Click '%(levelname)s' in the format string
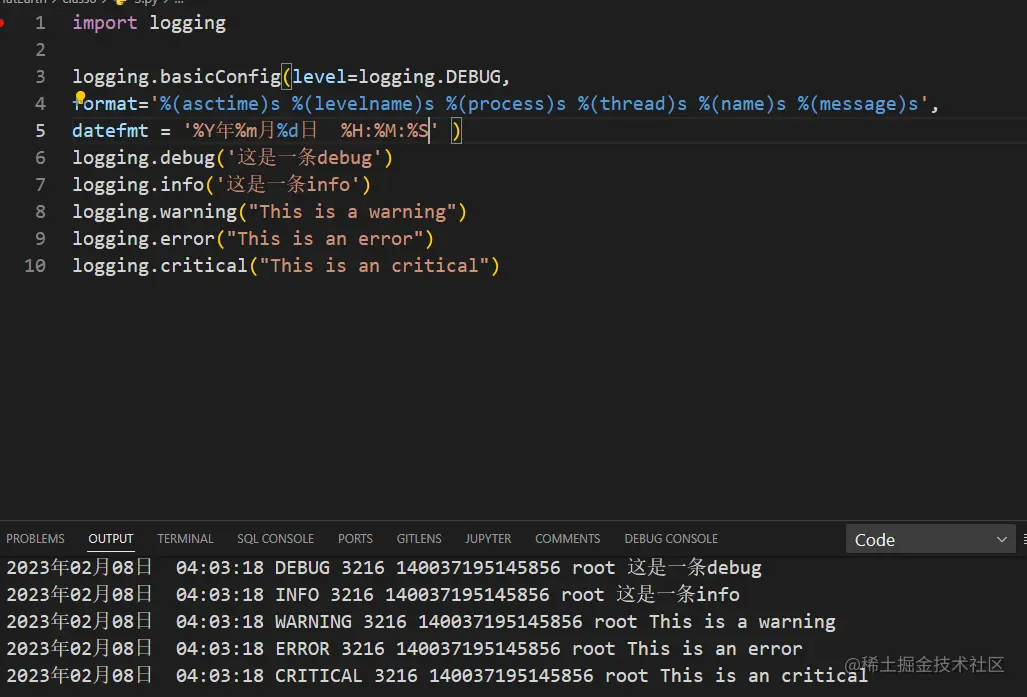The image size is (1027, 697). [363, 104]
